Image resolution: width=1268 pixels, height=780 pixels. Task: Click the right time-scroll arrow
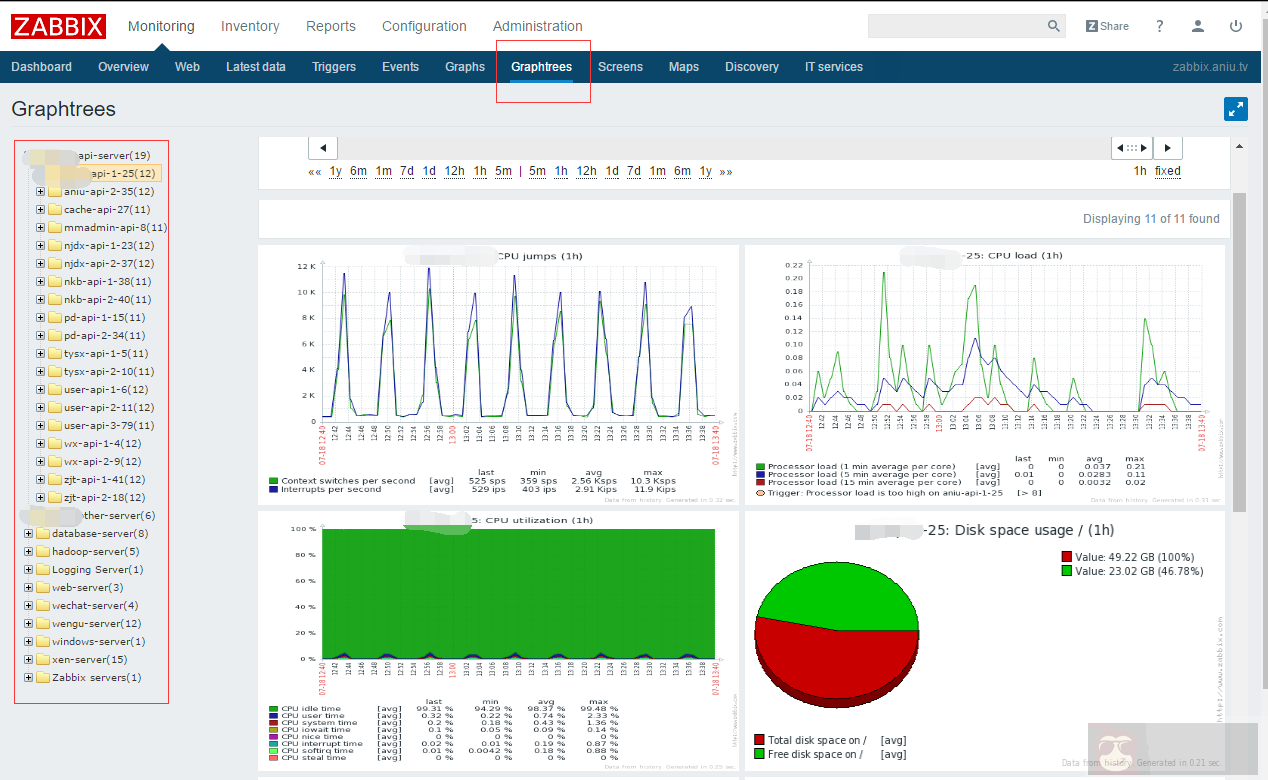point(1167,147)
